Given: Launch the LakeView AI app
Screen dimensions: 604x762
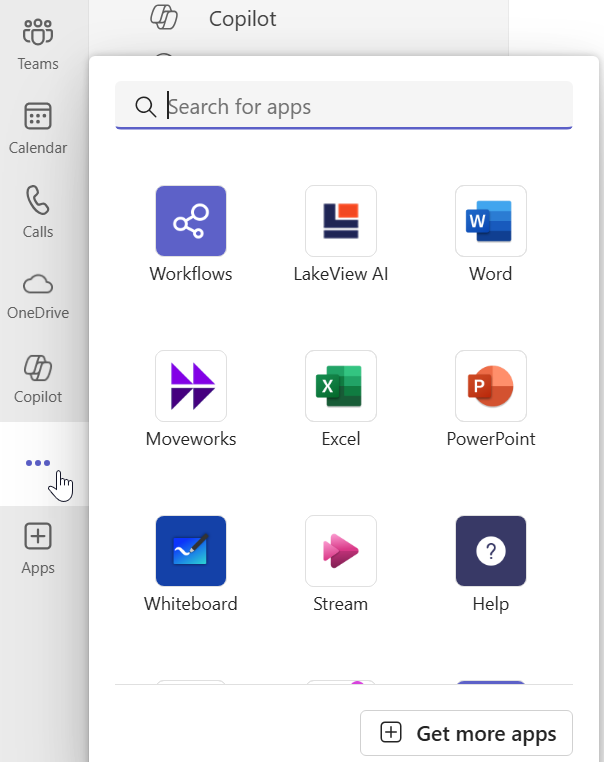Looking at the screenshot, I should [x=341, y=234].
